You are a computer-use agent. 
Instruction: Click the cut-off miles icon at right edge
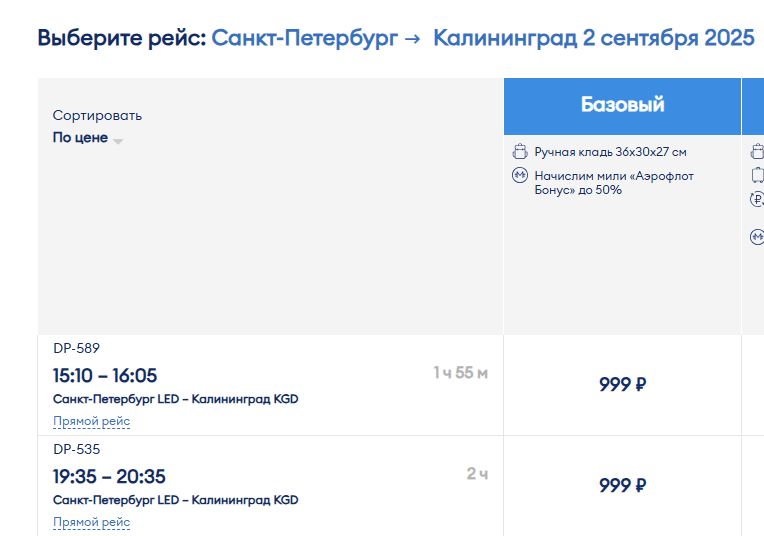(x=757, y=237)
